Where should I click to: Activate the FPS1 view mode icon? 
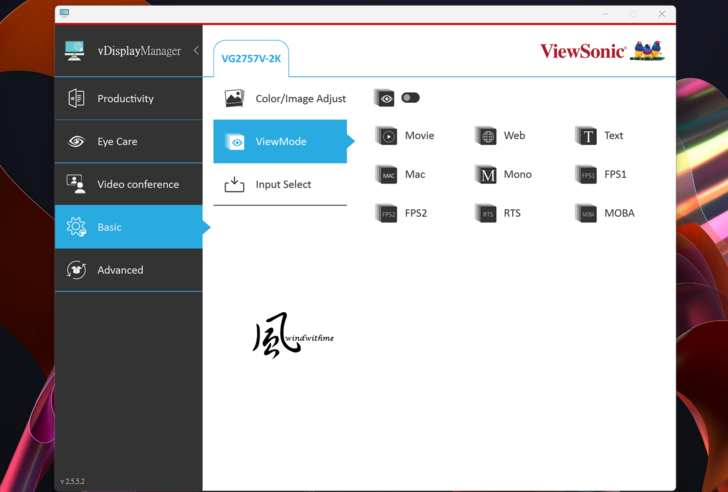[x=587, y=175]
